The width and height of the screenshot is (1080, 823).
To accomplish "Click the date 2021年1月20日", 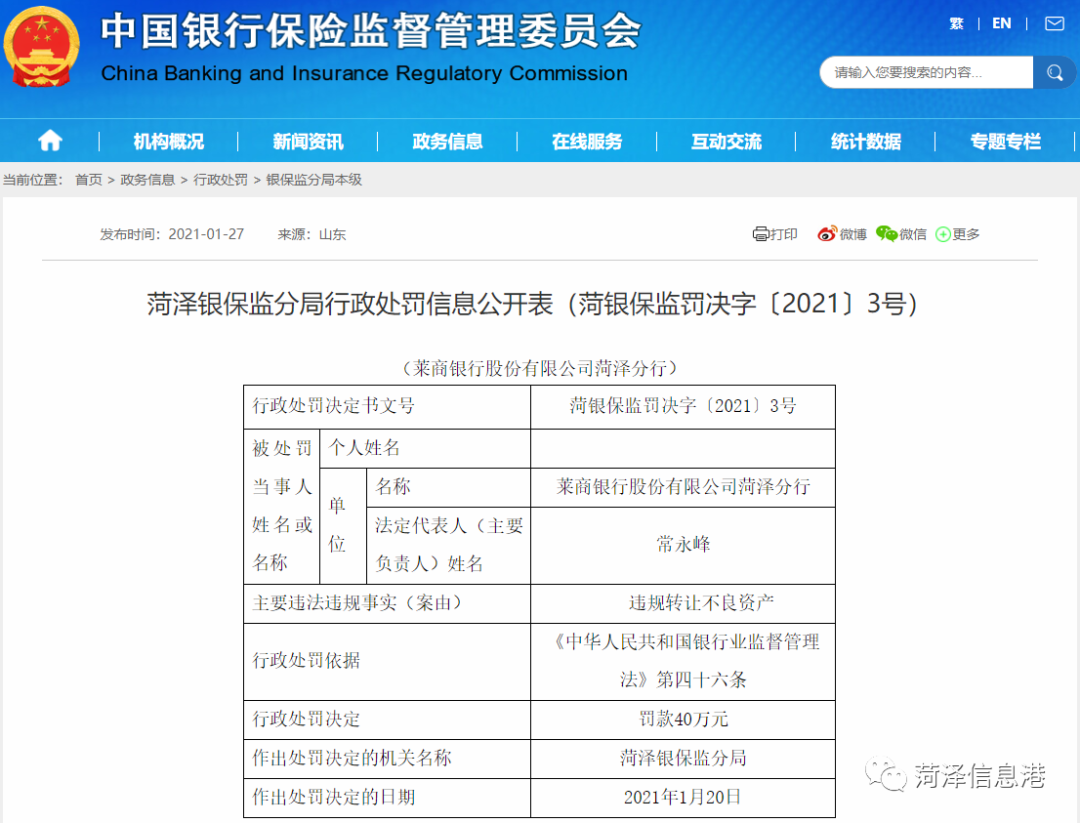I will 683,798.
